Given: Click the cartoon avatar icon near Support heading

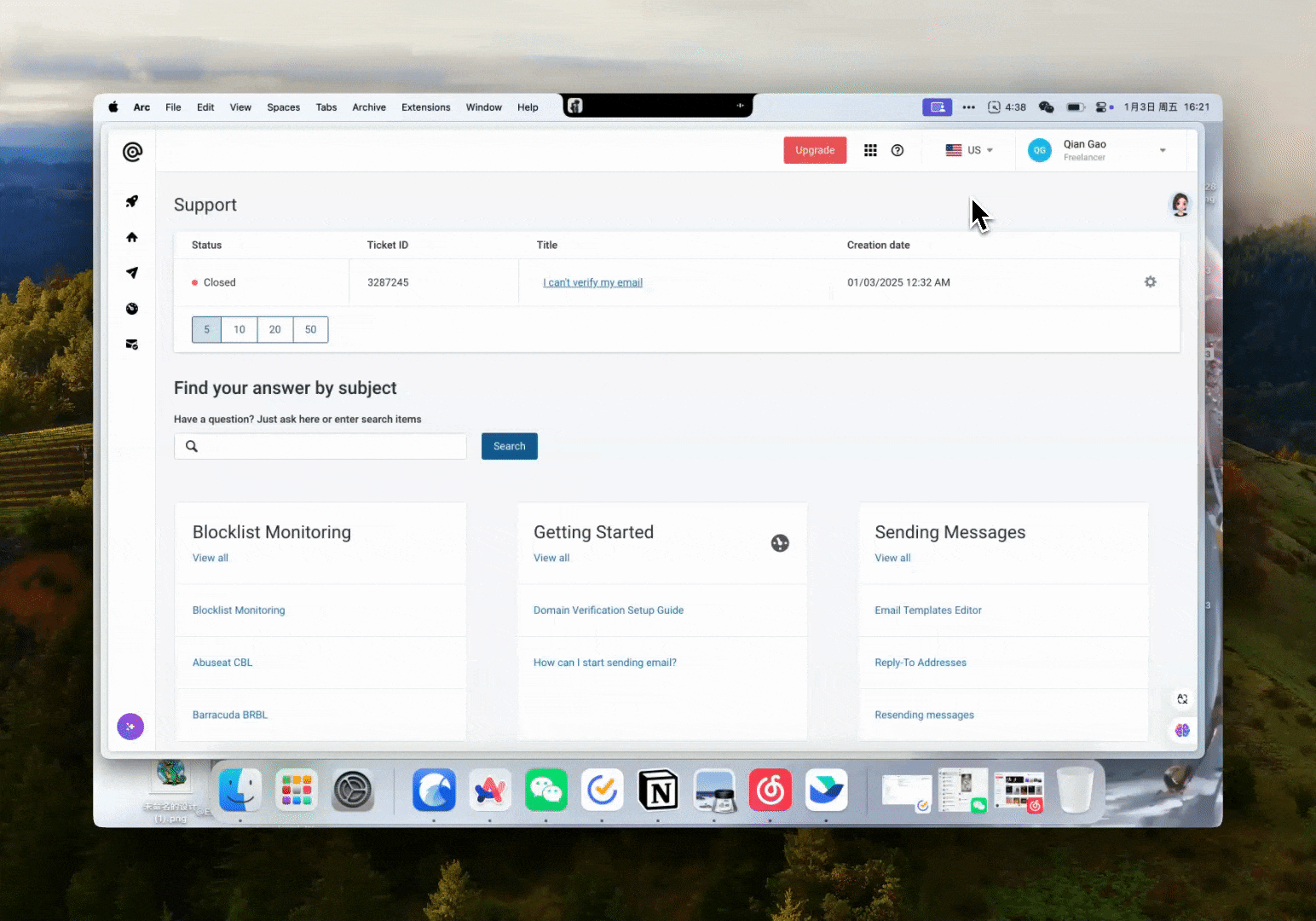Looking at the screenshot, I should (x=1180, y=205).
